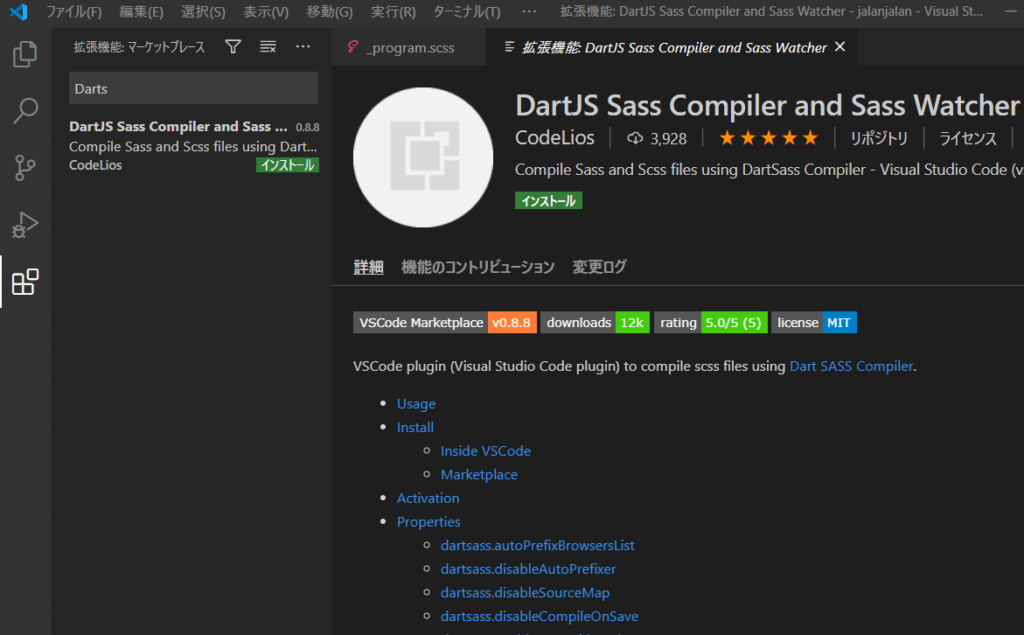This screenshot has width=1024, height=635.
Task: Open the Run and Debug view
Action: tap(25, 225)
